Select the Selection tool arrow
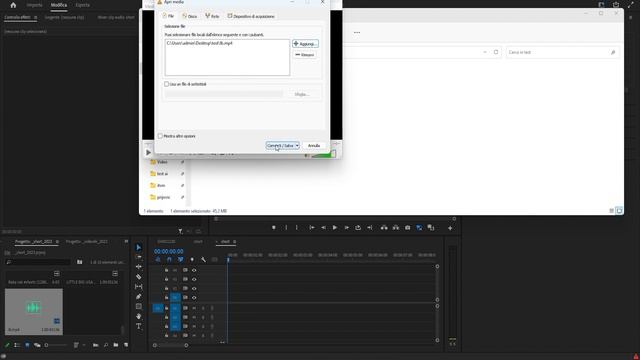Image resolution: width=640 pixels, height=360 pixels. (138, 247)
